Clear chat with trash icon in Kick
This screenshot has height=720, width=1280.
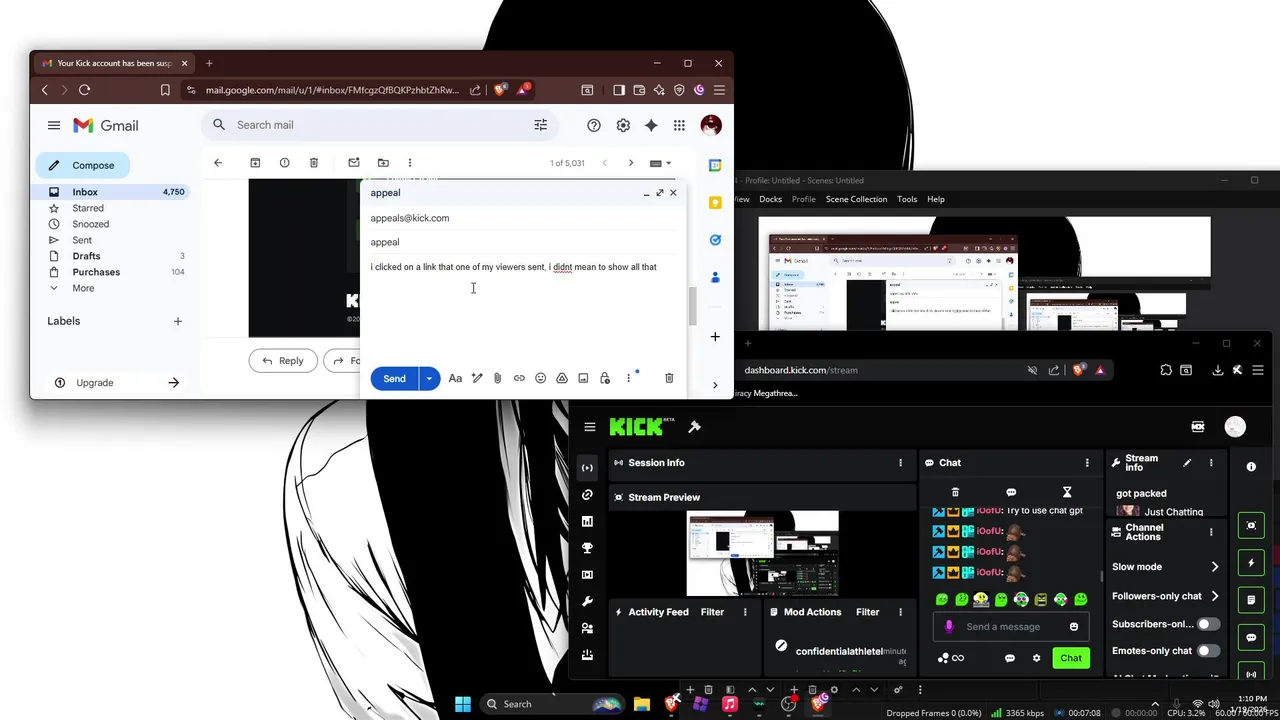pyautogui.click(x=955, y=492)
